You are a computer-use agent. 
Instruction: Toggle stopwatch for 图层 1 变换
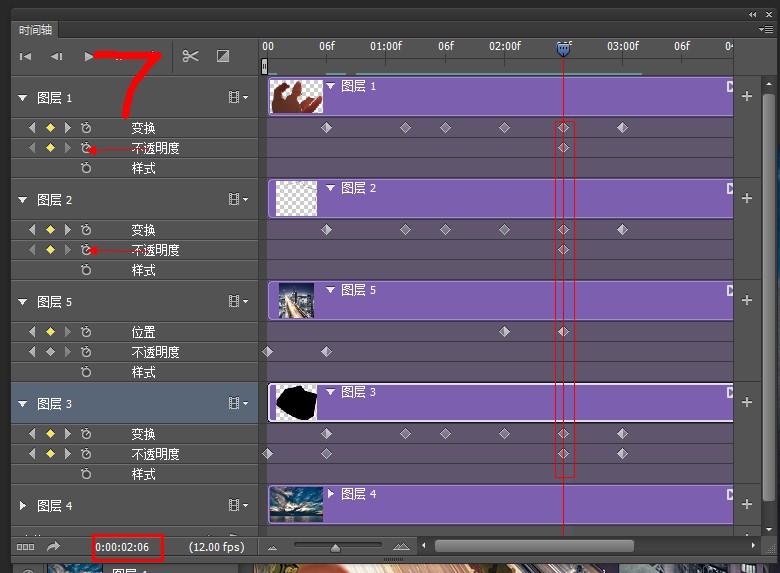point(86,128)
